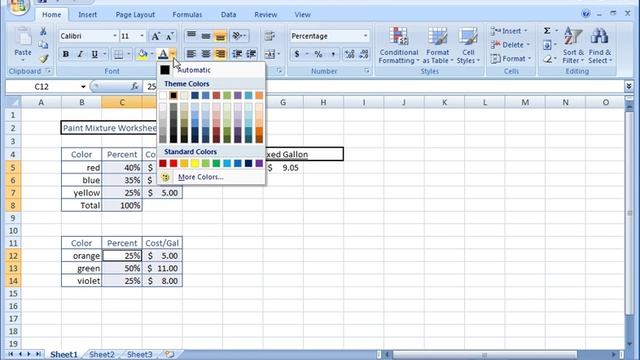
Task: Switch to the Data tab
Action: point(229,15)
